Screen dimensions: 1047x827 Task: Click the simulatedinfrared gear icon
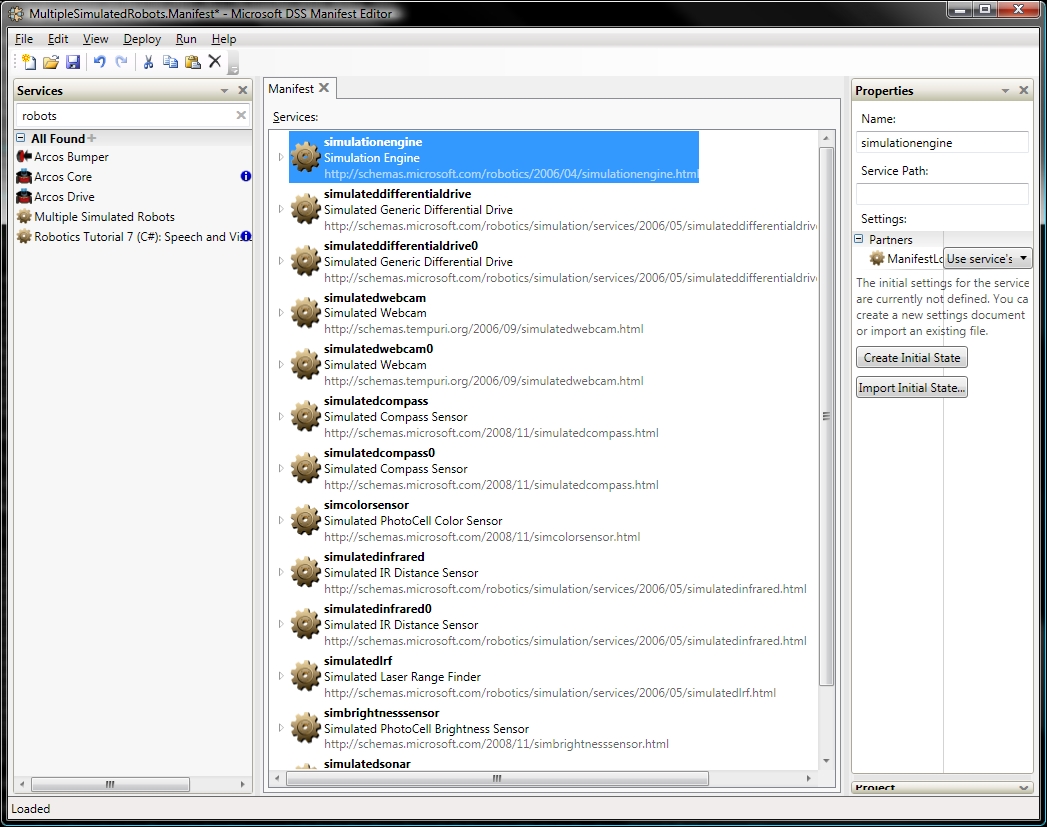coord(306,573)
